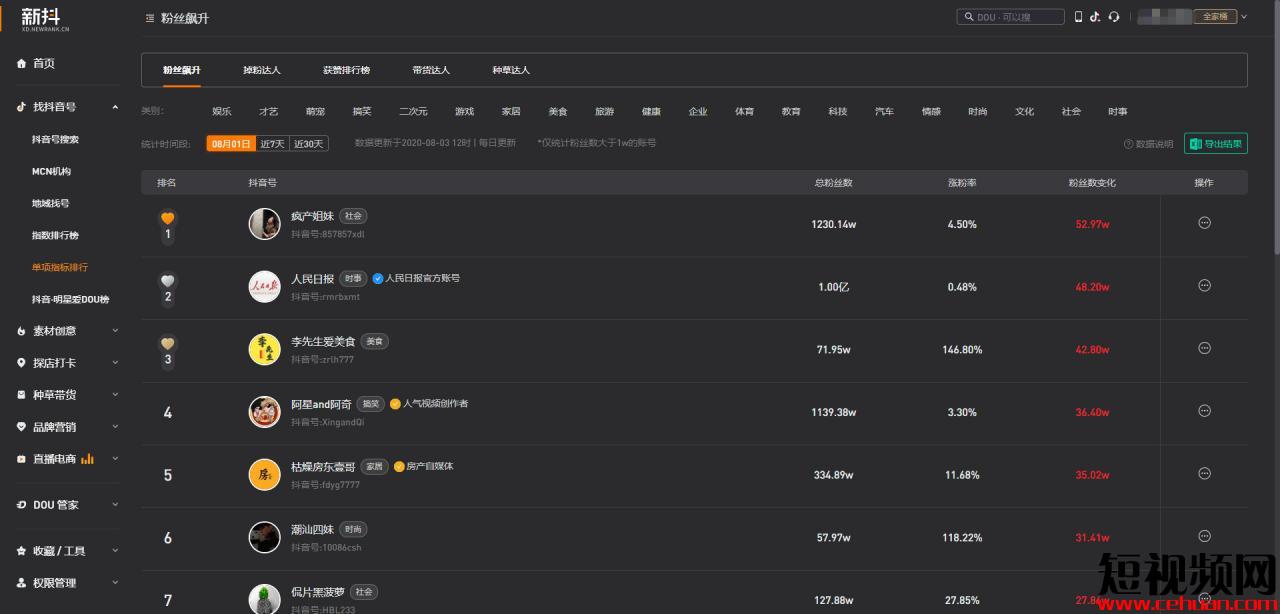Screen dimensions: 1280x614
Task: Click the mobile phone icon in header
Action: click(1078, 17)
